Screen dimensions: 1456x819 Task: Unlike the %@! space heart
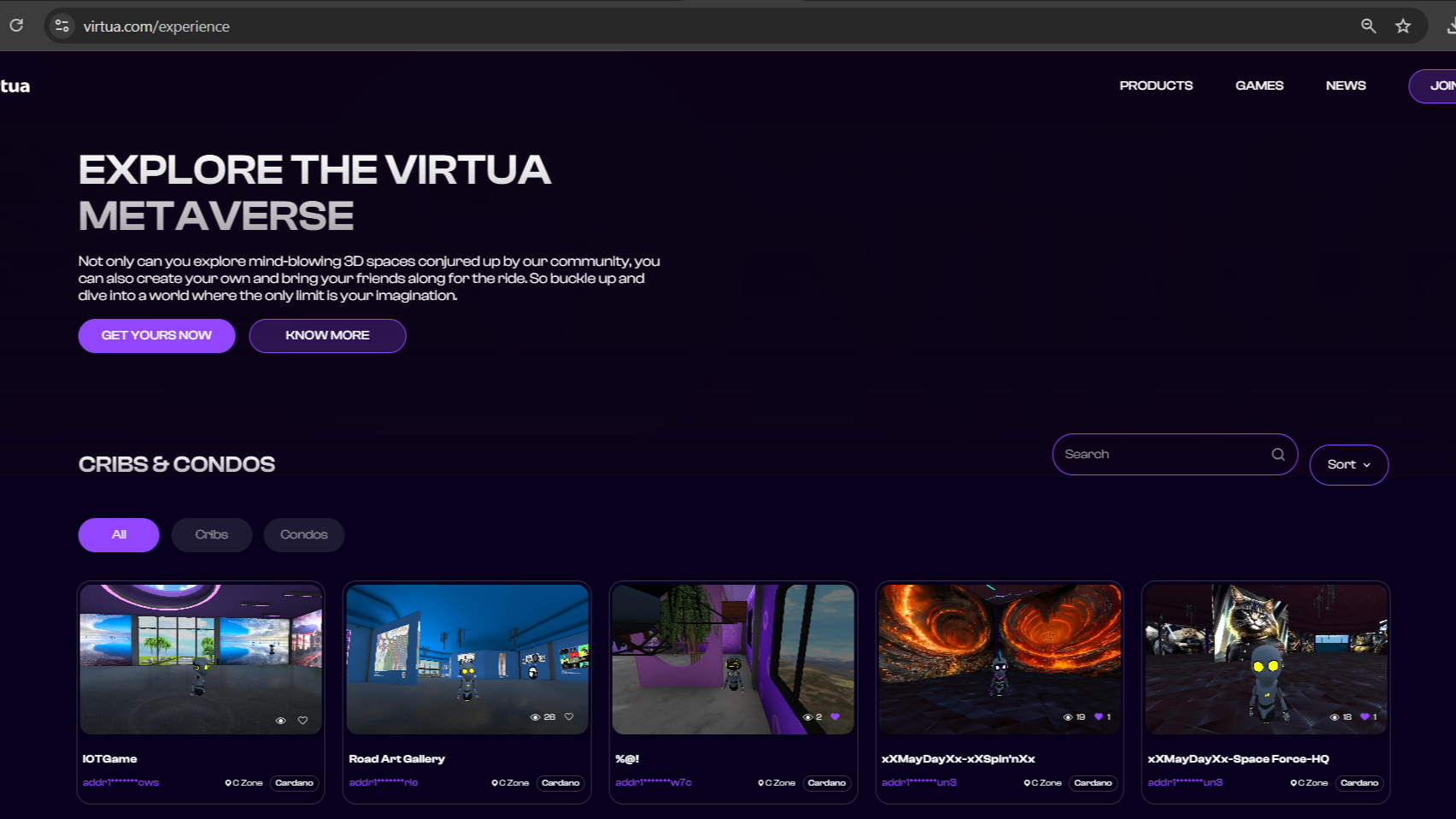coord(835,717)
